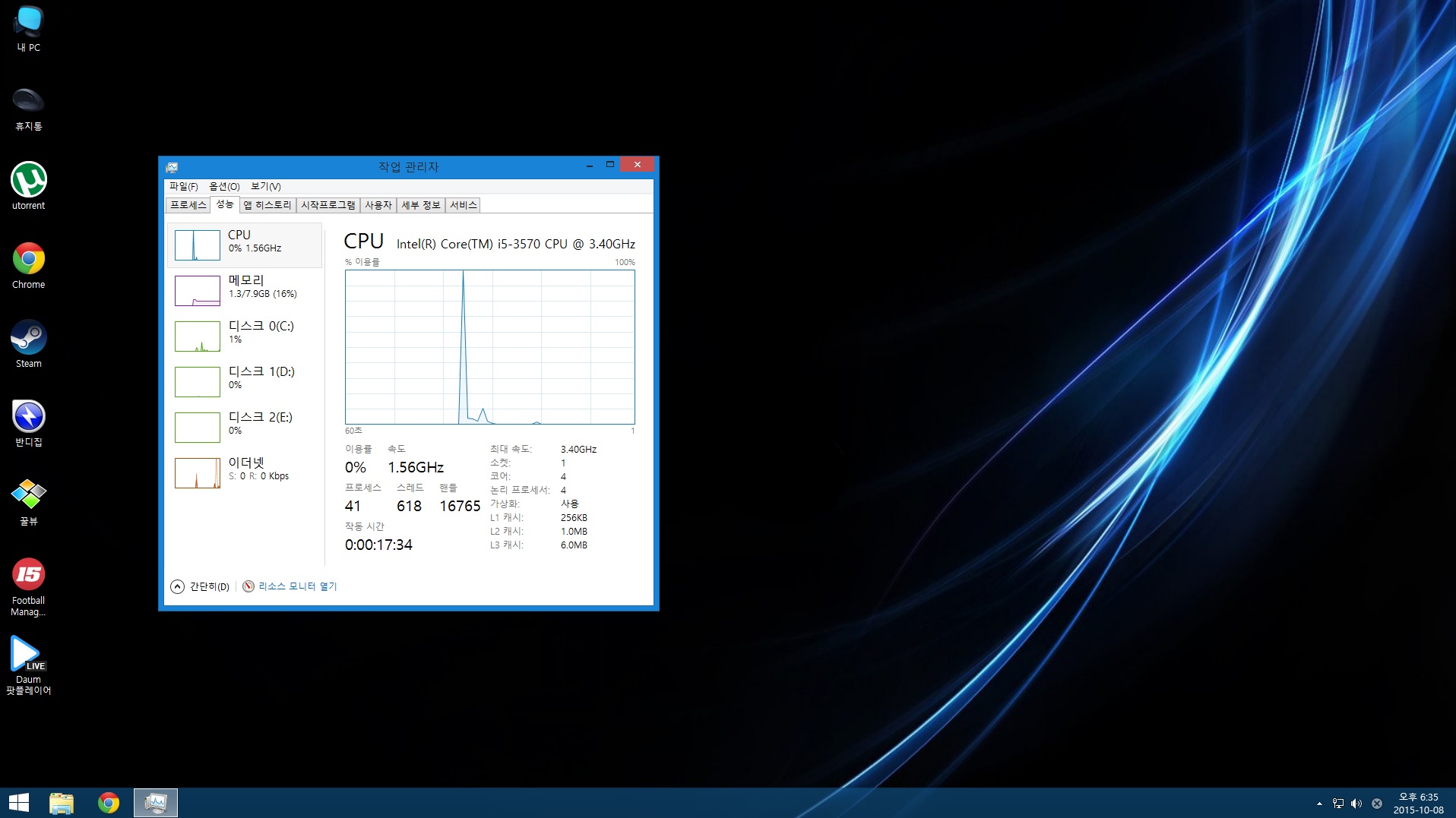Open the 내 PC desktop icon
Image resolution: width=1456 pixels, height=818 pixels.
point(29,29)
